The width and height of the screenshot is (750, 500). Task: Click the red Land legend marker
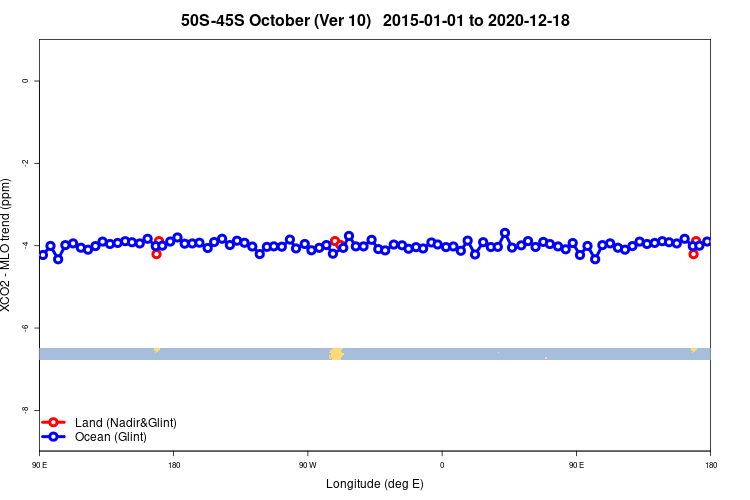pos(53,422)
